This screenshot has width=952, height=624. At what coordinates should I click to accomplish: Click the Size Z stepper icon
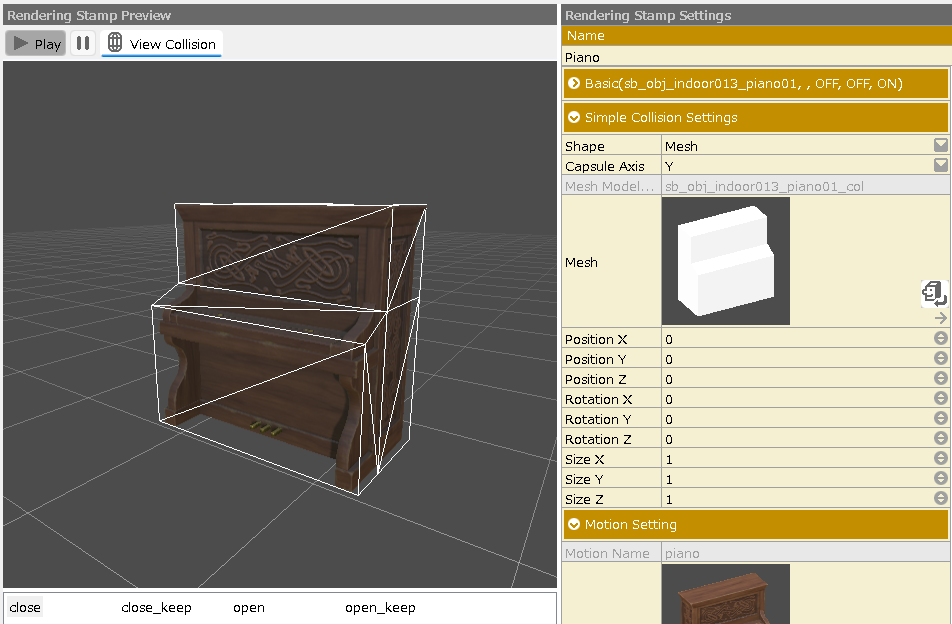[x=940, y=499]
